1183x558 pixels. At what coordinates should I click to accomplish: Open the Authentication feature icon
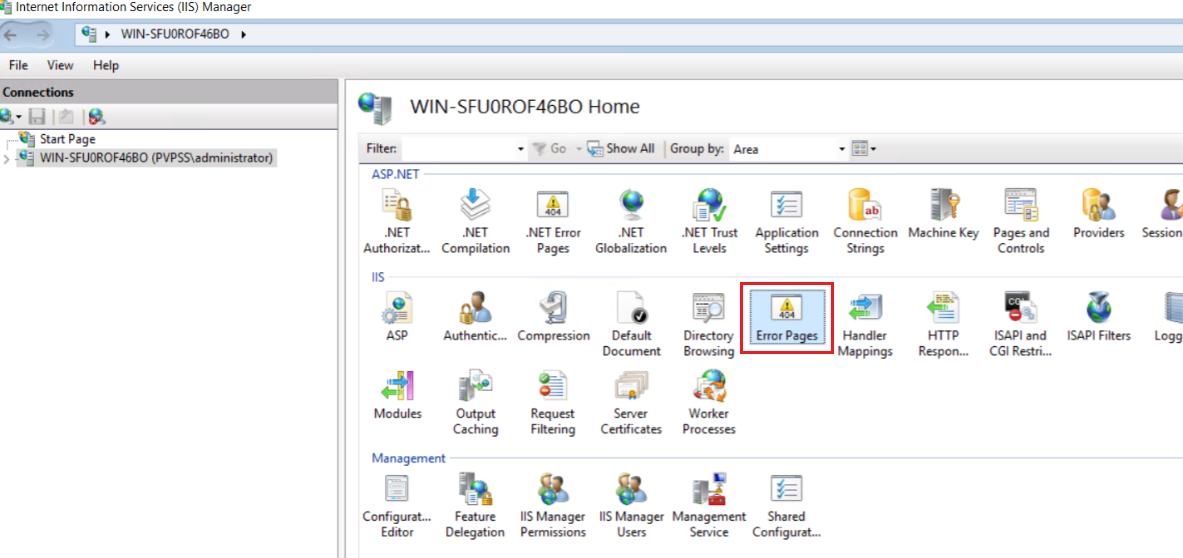[475, 318]
